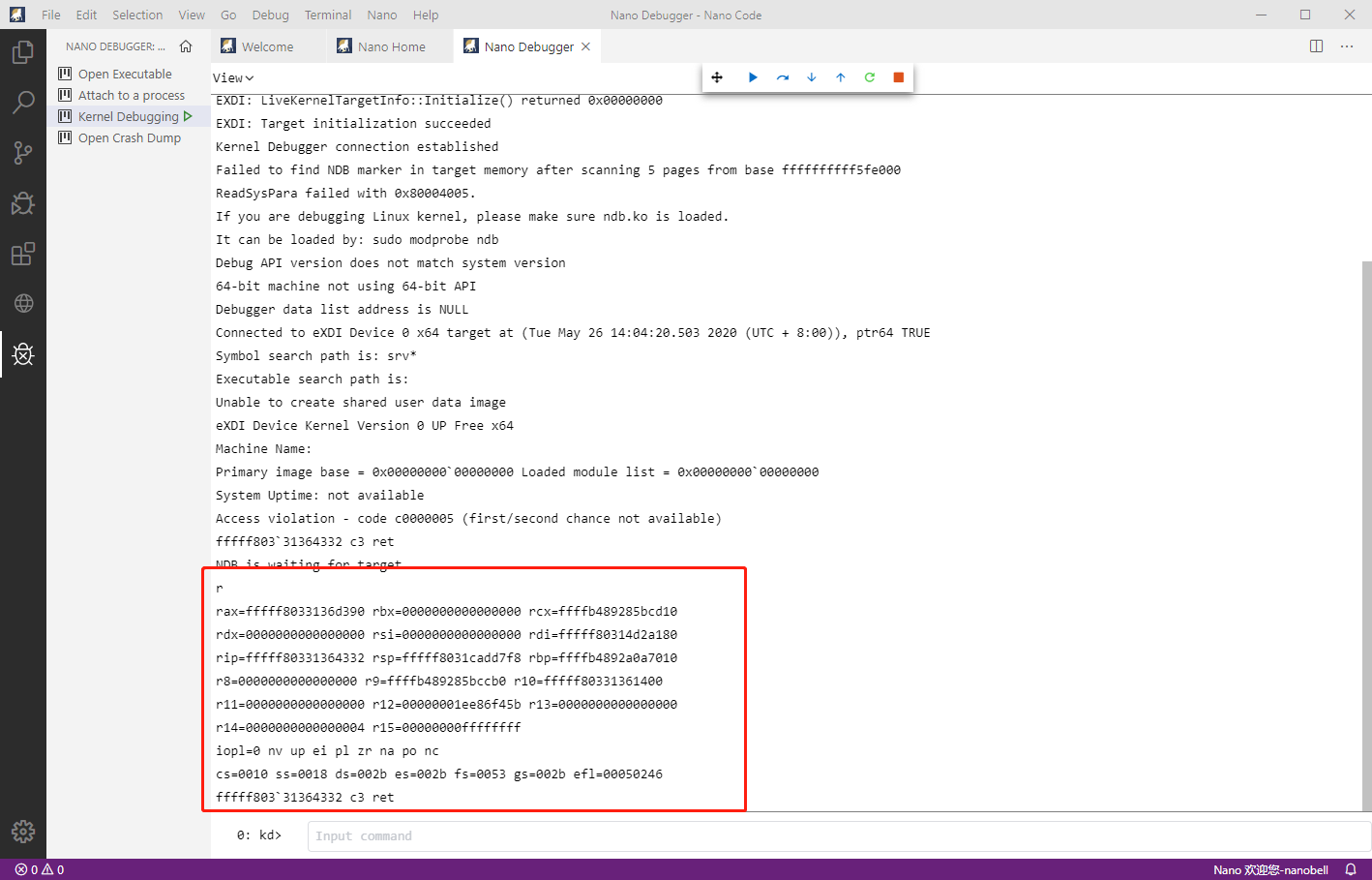
Task: Click the 'Symbol search path is: srv*' line
Action: [x=316, y=356]
